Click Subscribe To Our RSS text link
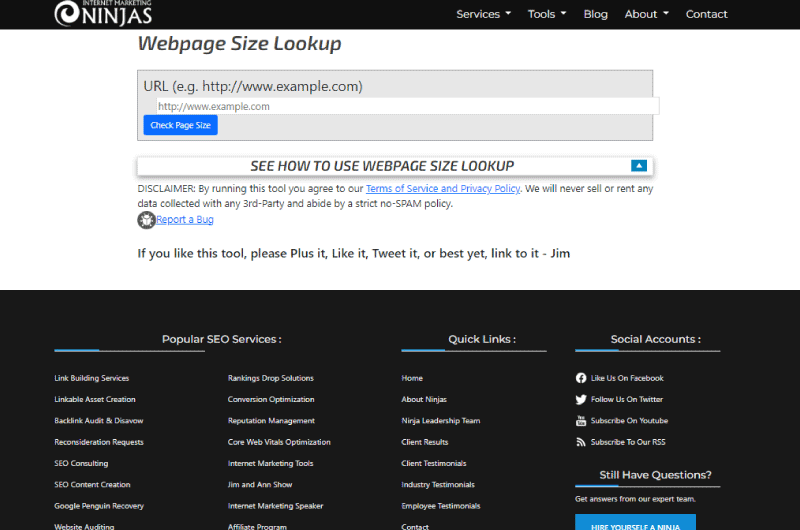This screenshot has width=800, height=530. tap(628, 442)
